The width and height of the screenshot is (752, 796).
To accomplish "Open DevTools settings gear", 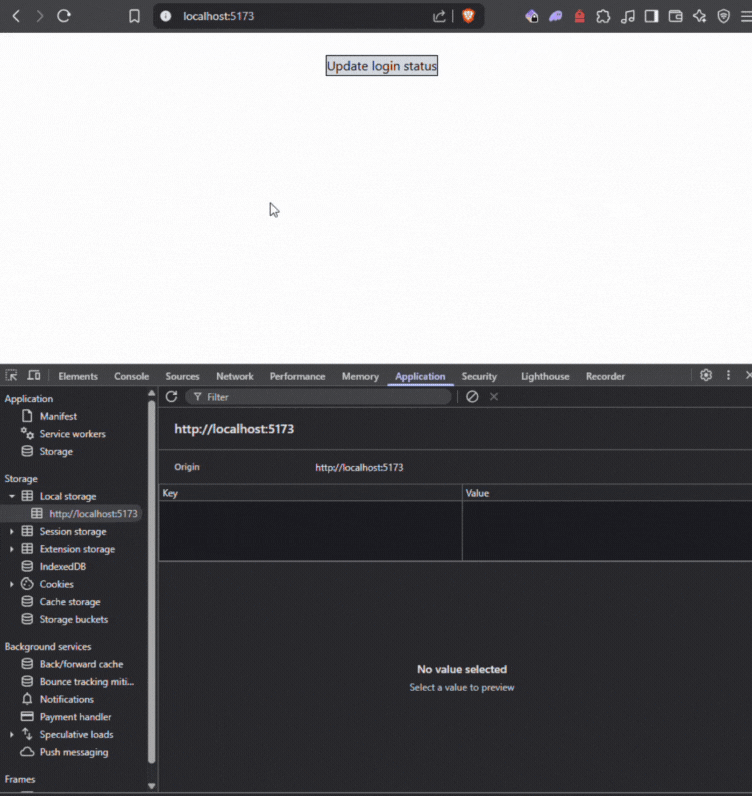I will (x=706, y=375).
